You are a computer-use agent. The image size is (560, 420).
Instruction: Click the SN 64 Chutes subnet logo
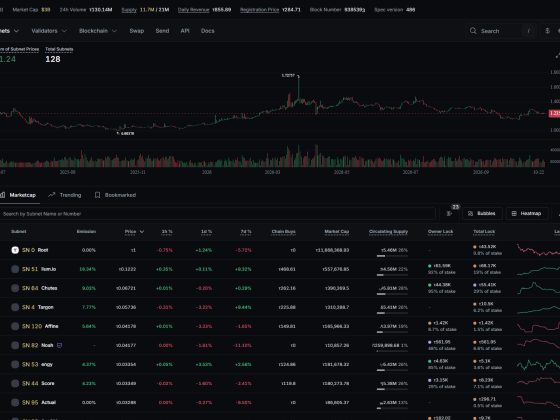pos(15,288)
